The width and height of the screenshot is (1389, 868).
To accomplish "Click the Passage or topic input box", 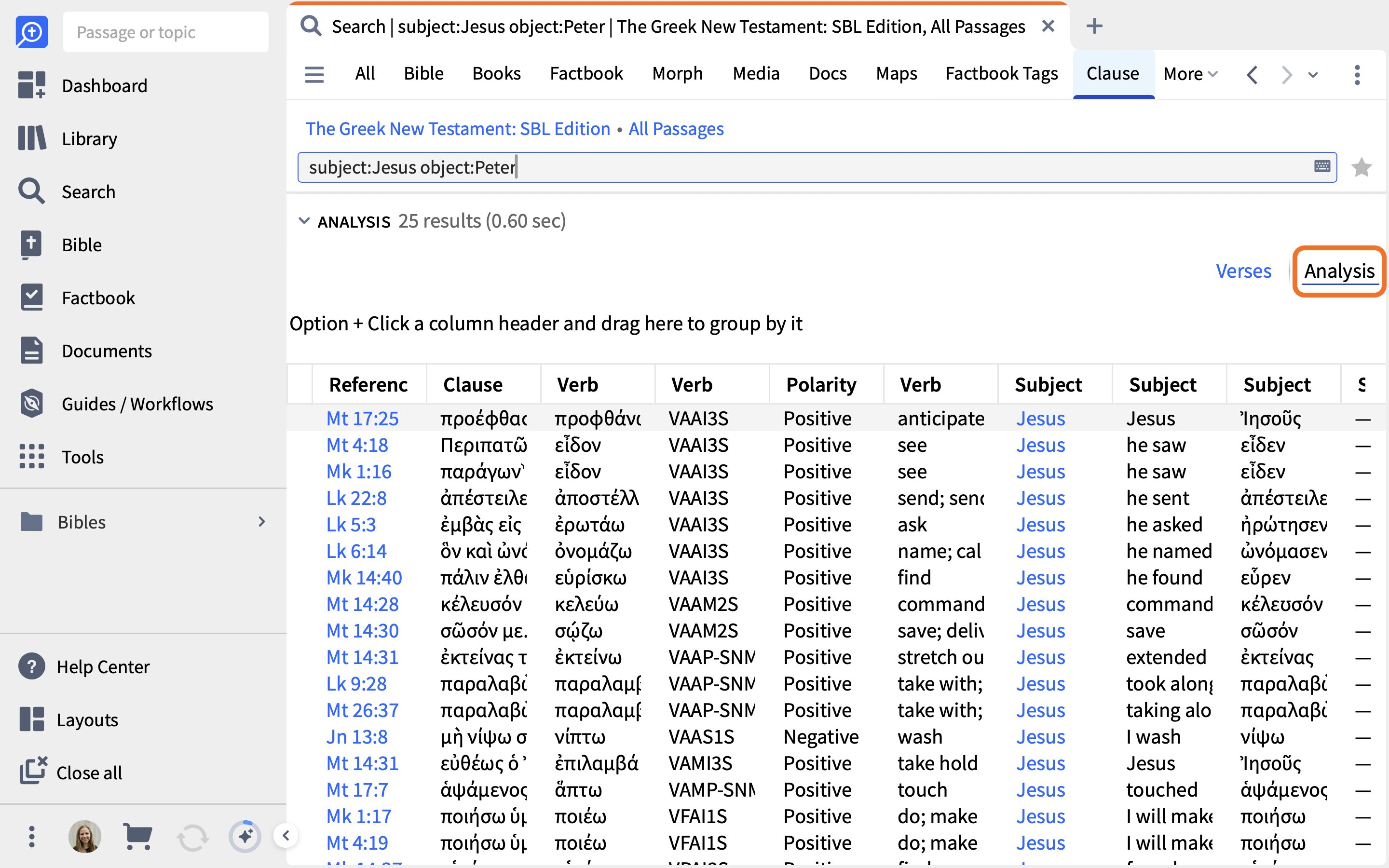I will [x=166, y=32].
